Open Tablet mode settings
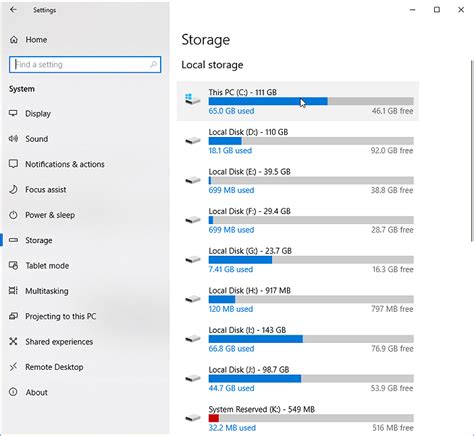This screenshot has width=474, height=436. coord(47,266)
